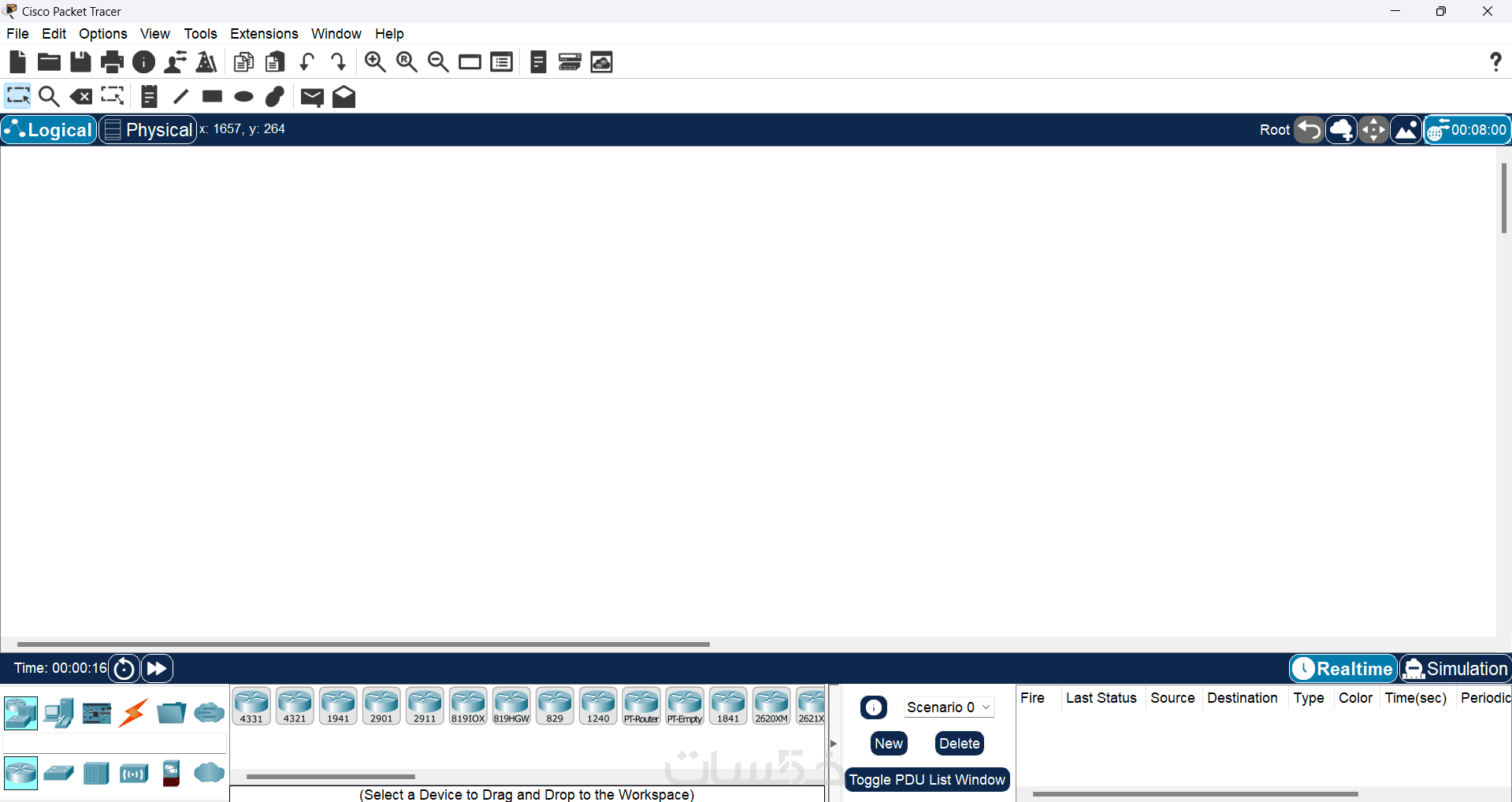Click the workspace horizontal scrollbar
This screenshot has height=802, width=1512.
363,644
